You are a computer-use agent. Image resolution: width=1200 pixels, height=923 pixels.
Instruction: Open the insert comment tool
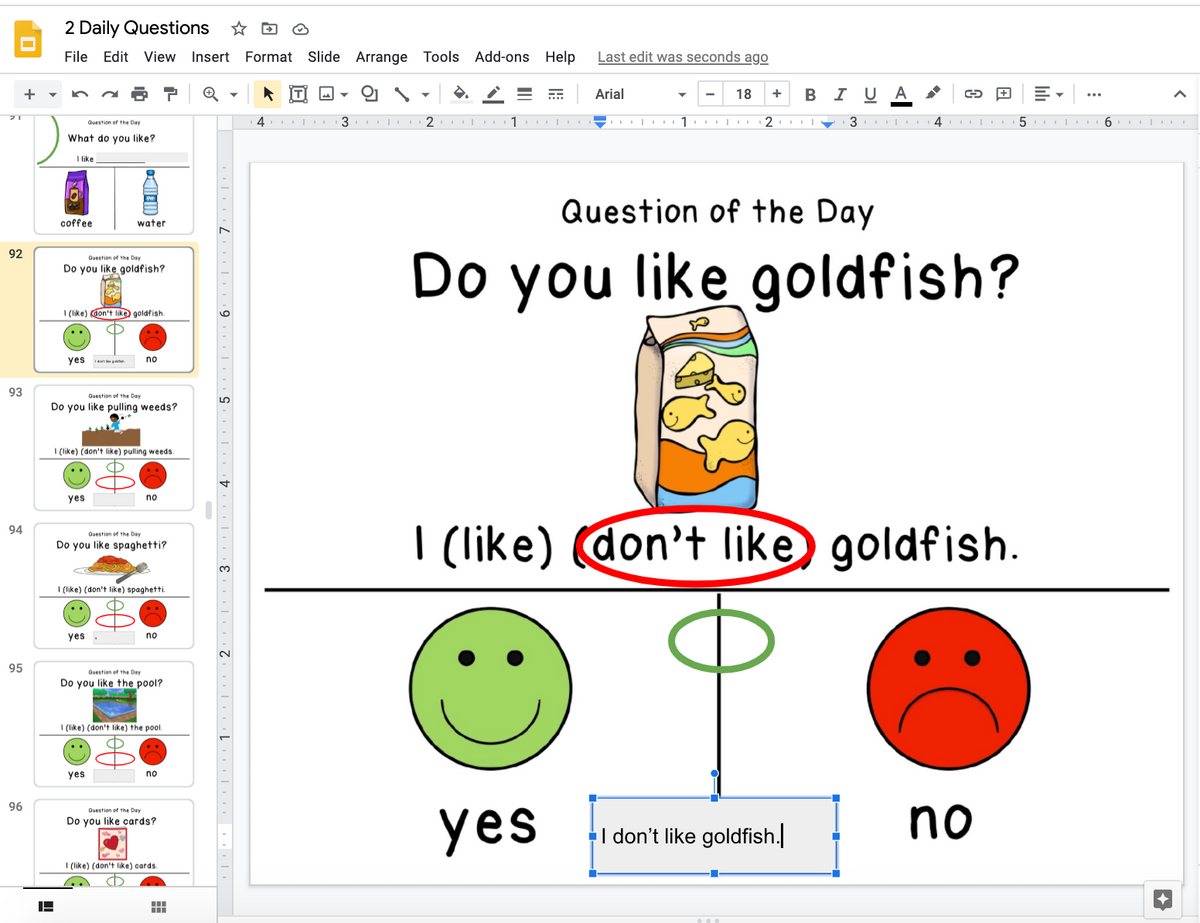point(1003,93)
